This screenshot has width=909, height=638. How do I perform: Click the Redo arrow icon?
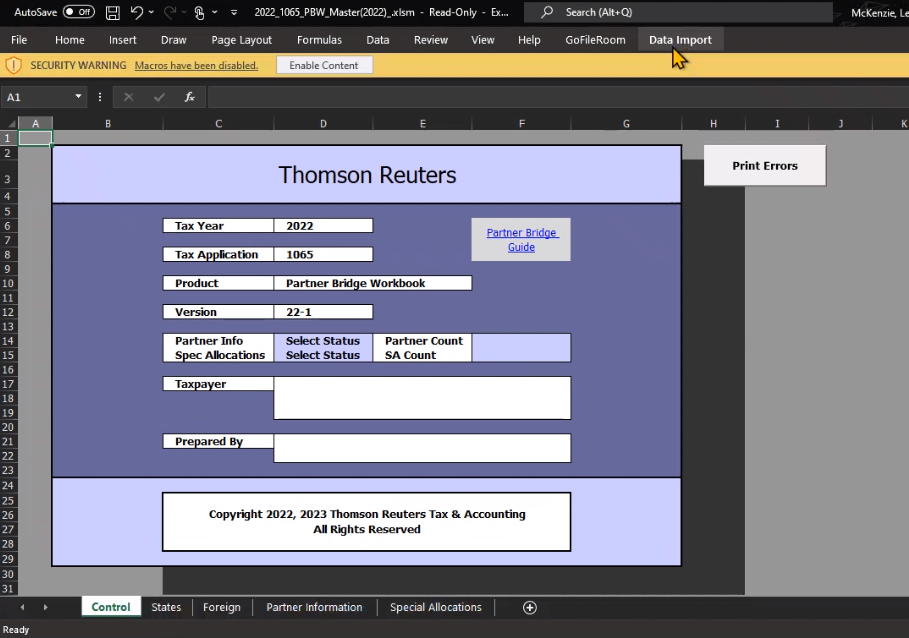pyautogui.click(x=170, y=12)
